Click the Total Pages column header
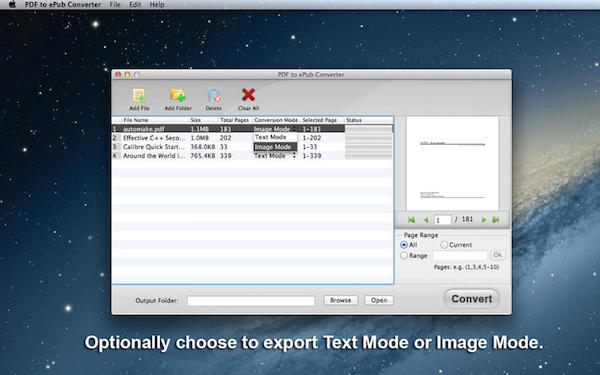This screenshot has height=375, width=600. (235, 120)
